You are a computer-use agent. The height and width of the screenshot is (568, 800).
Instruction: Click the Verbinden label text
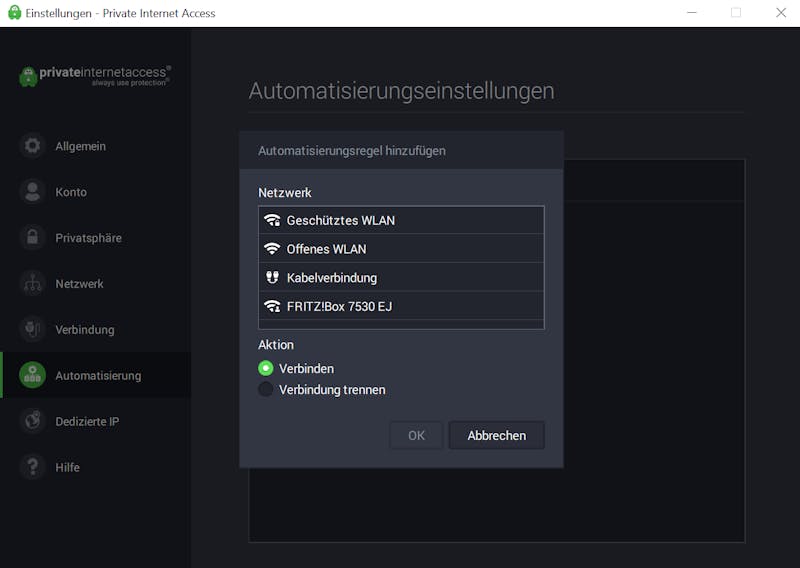pyautogui.click(x=306, y=368)
